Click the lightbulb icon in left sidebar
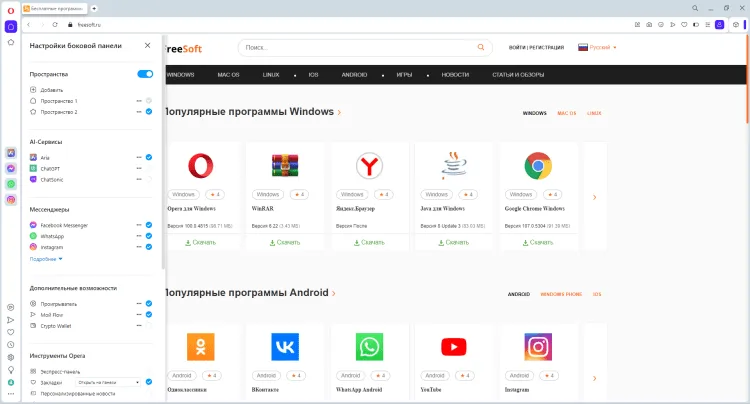 pyautogui.click(x=11, y=370)
